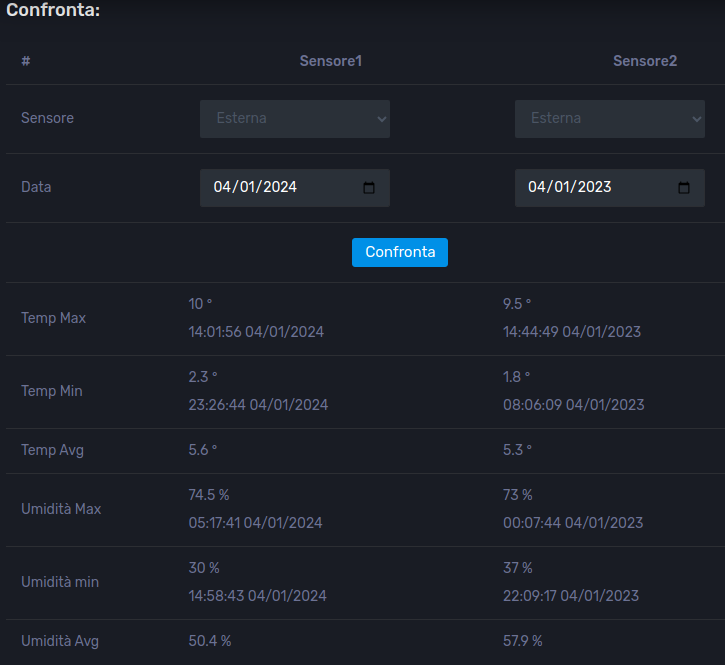Click the day '04' in Sensore1 date

222,187
